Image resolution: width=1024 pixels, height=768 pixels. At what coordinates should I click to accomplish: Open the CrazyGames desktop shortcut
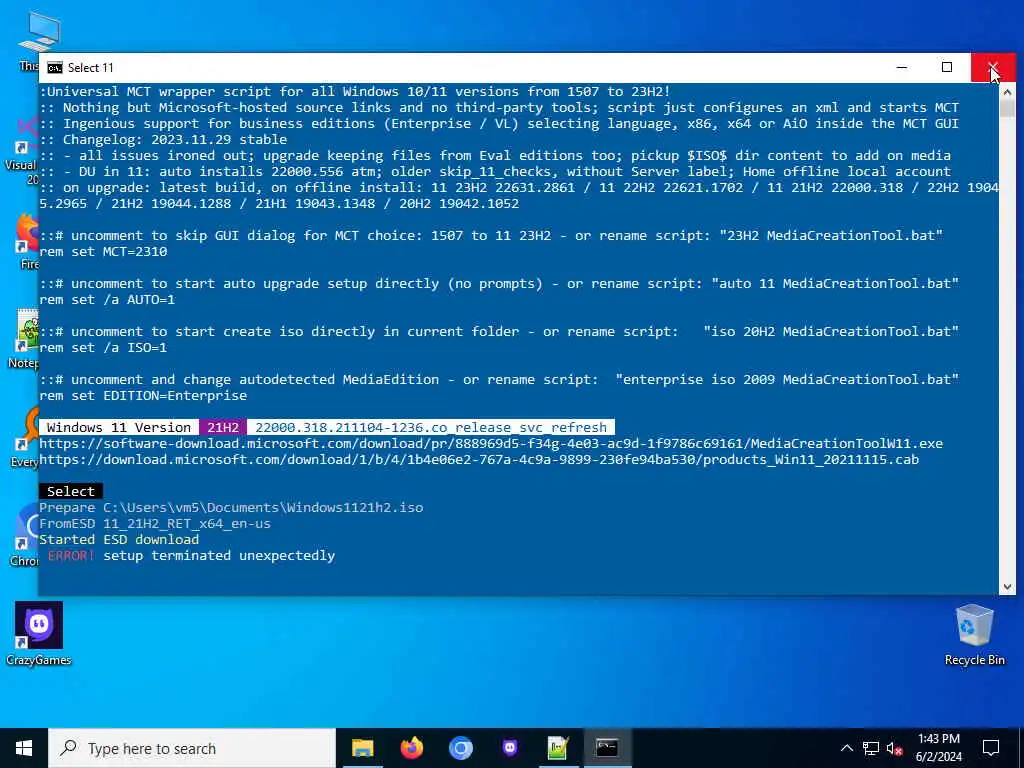pos(39,633)
